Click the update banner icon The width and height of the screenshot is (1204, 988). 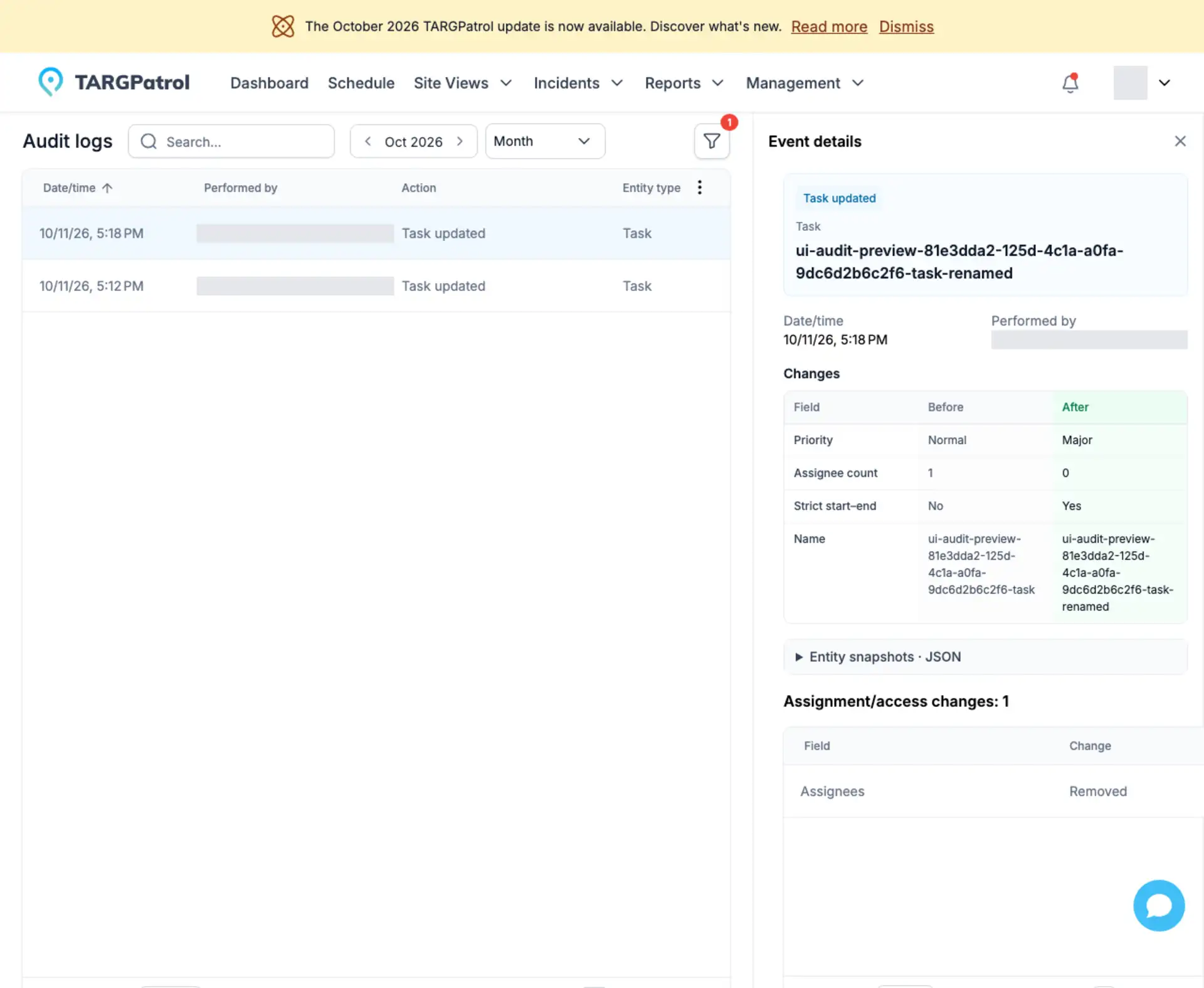point(283,26)
